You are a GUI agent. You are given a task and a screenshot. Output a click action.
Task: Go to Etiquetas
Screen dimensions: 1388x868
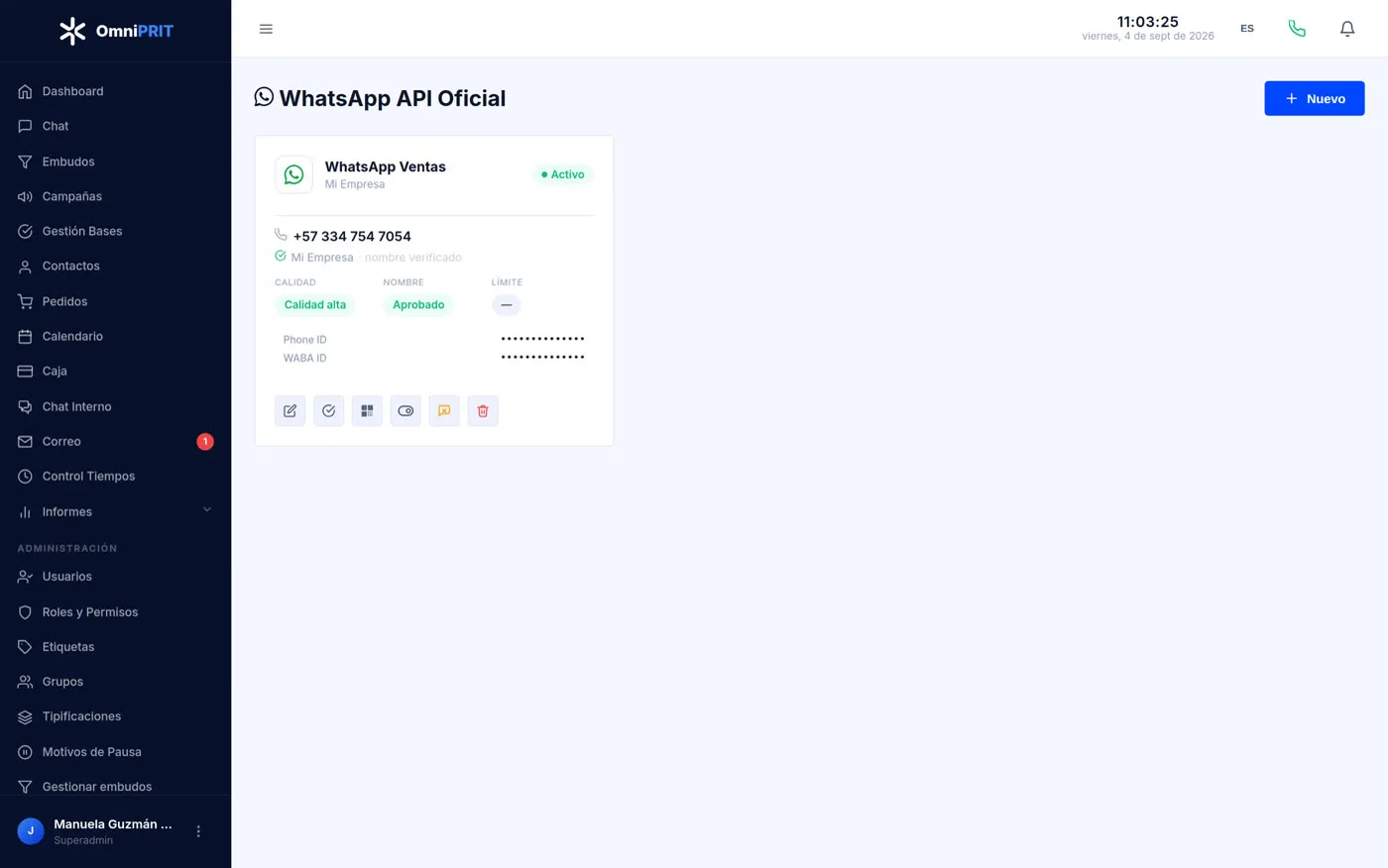click(x=116, y=647)
